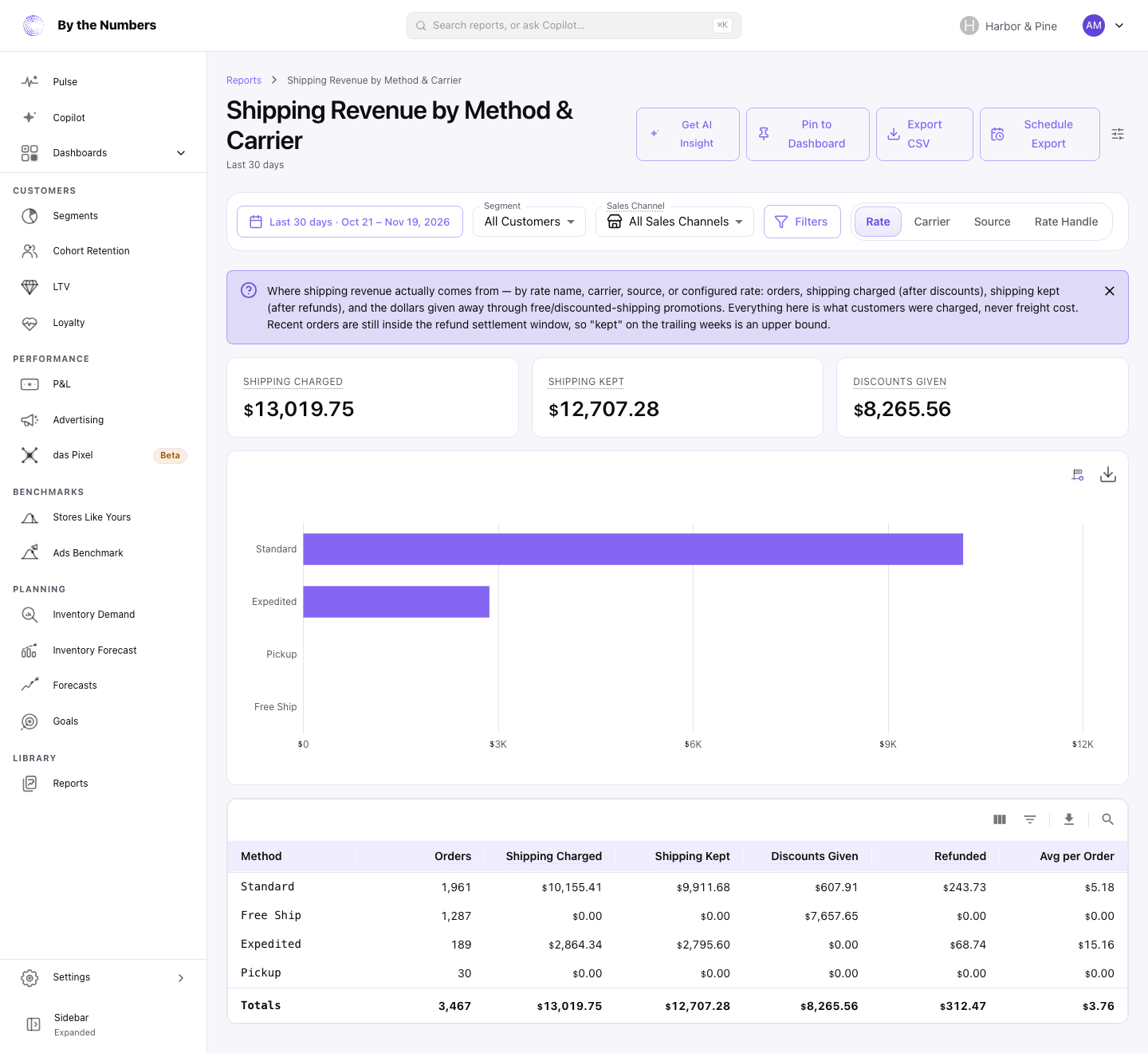Pin report to dashboard
This screenshot has width=1148, height=1053.
808,134
